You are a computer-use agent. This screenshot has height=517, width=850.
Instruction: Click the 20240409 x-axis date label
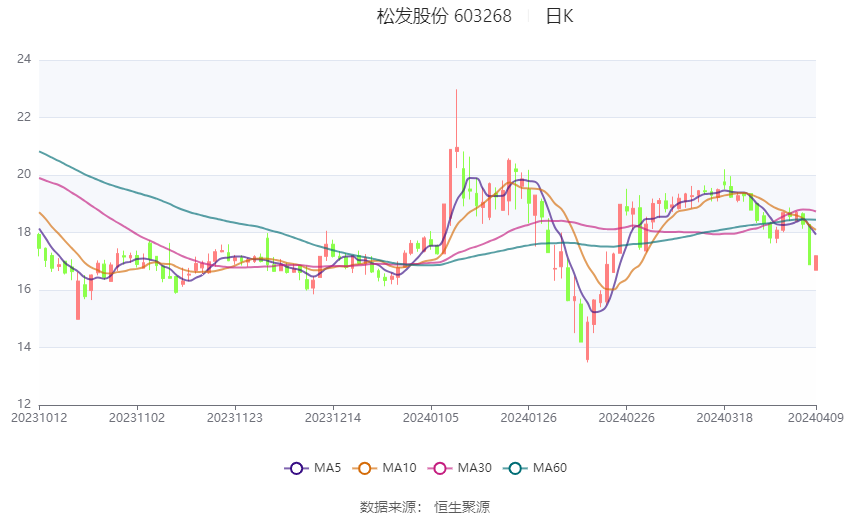816,418
